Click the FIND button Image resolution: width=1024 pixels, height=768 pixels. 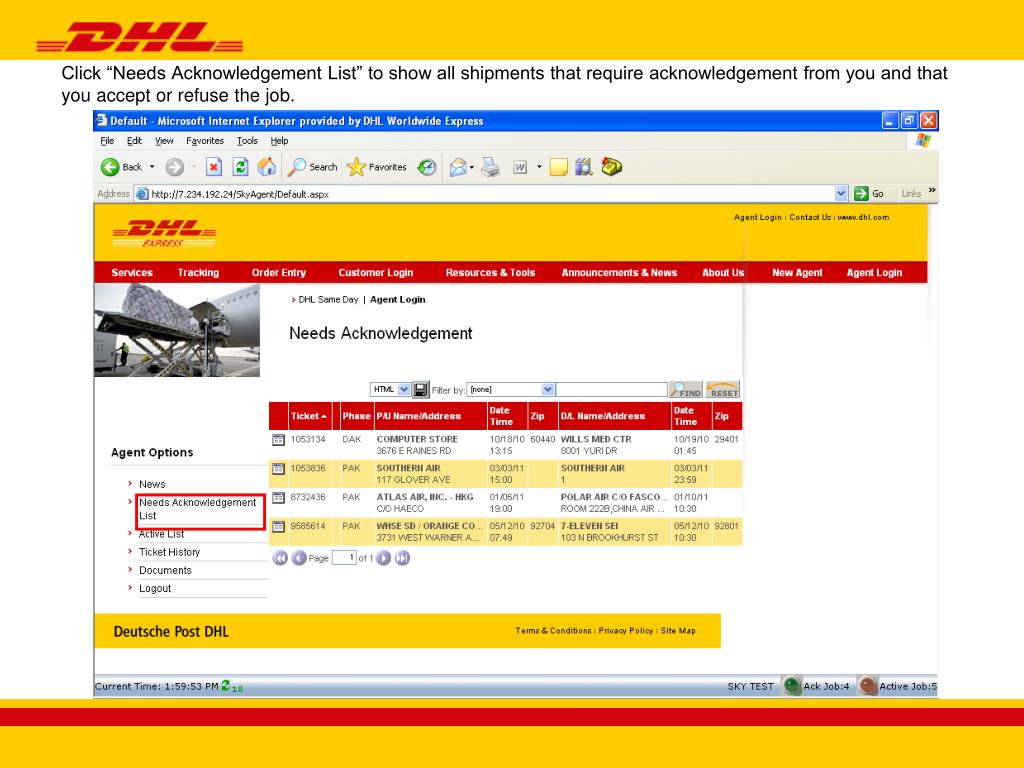coord(686,390)
